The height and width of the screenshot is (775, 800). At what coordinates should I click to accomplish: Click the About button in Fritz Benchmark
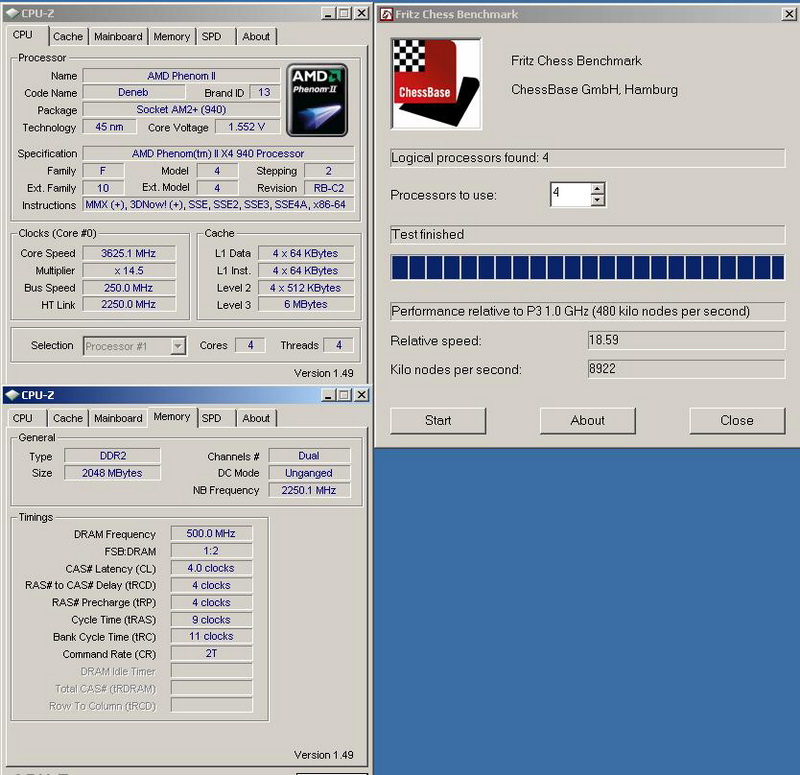587,420
